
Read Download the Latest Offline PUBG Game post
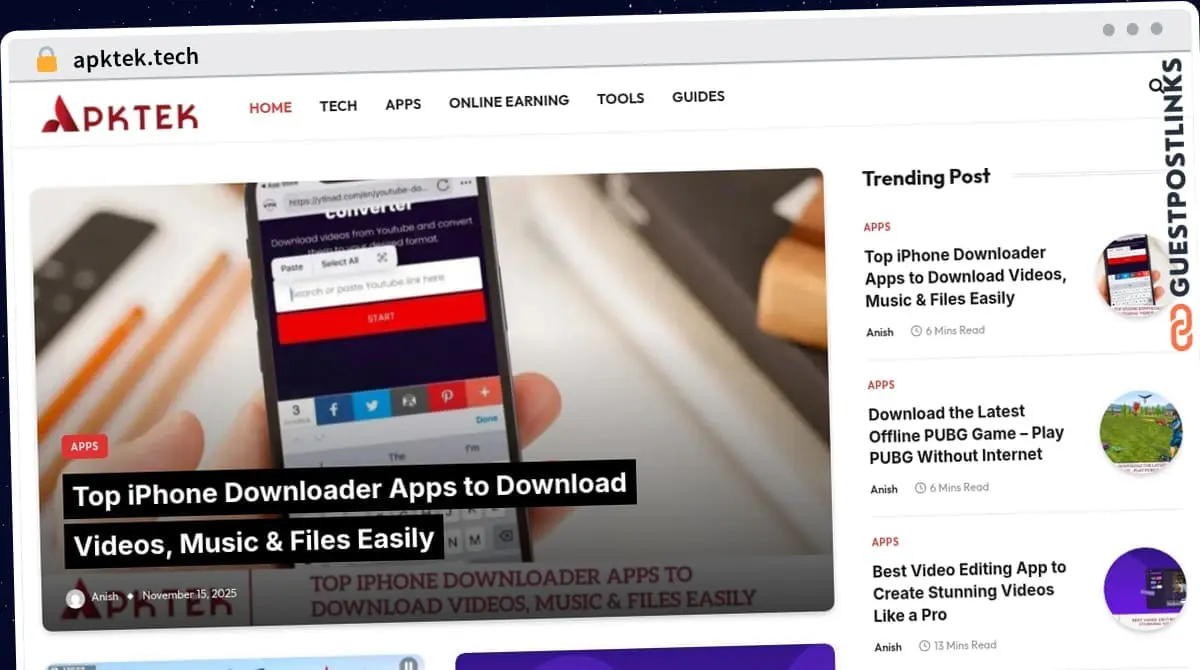coord(965,433)
